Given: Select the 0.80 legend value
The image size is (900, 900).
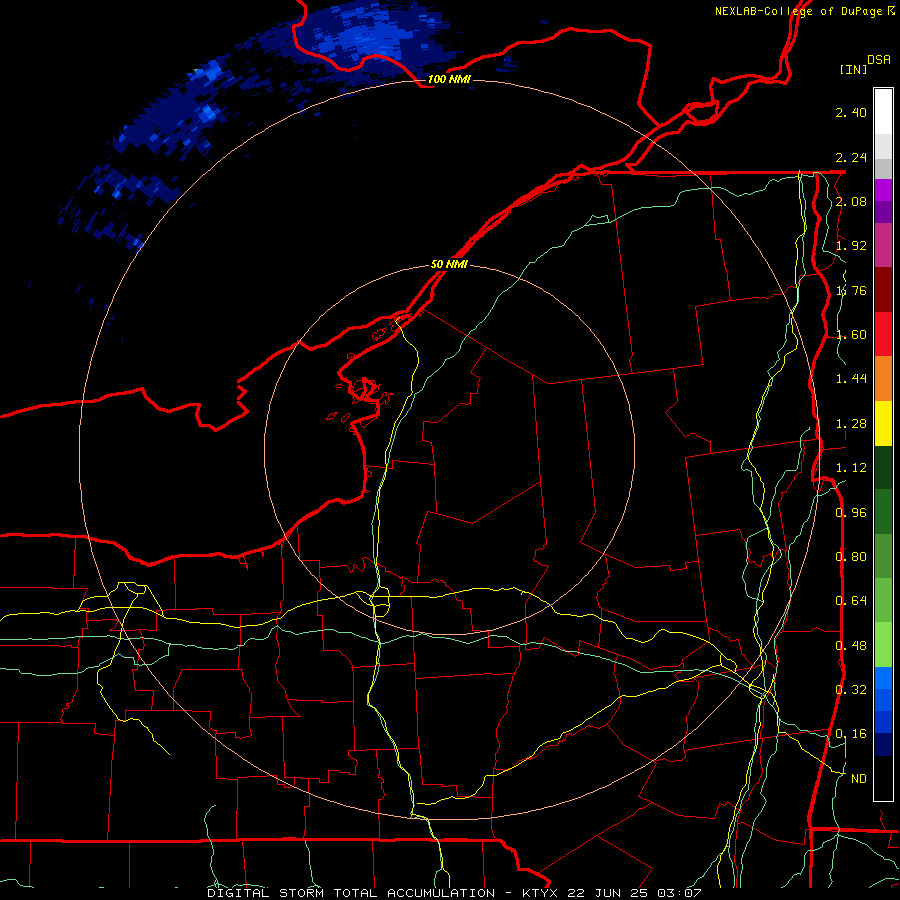Looking at the screenshot, I should click(x=851, y=557).
